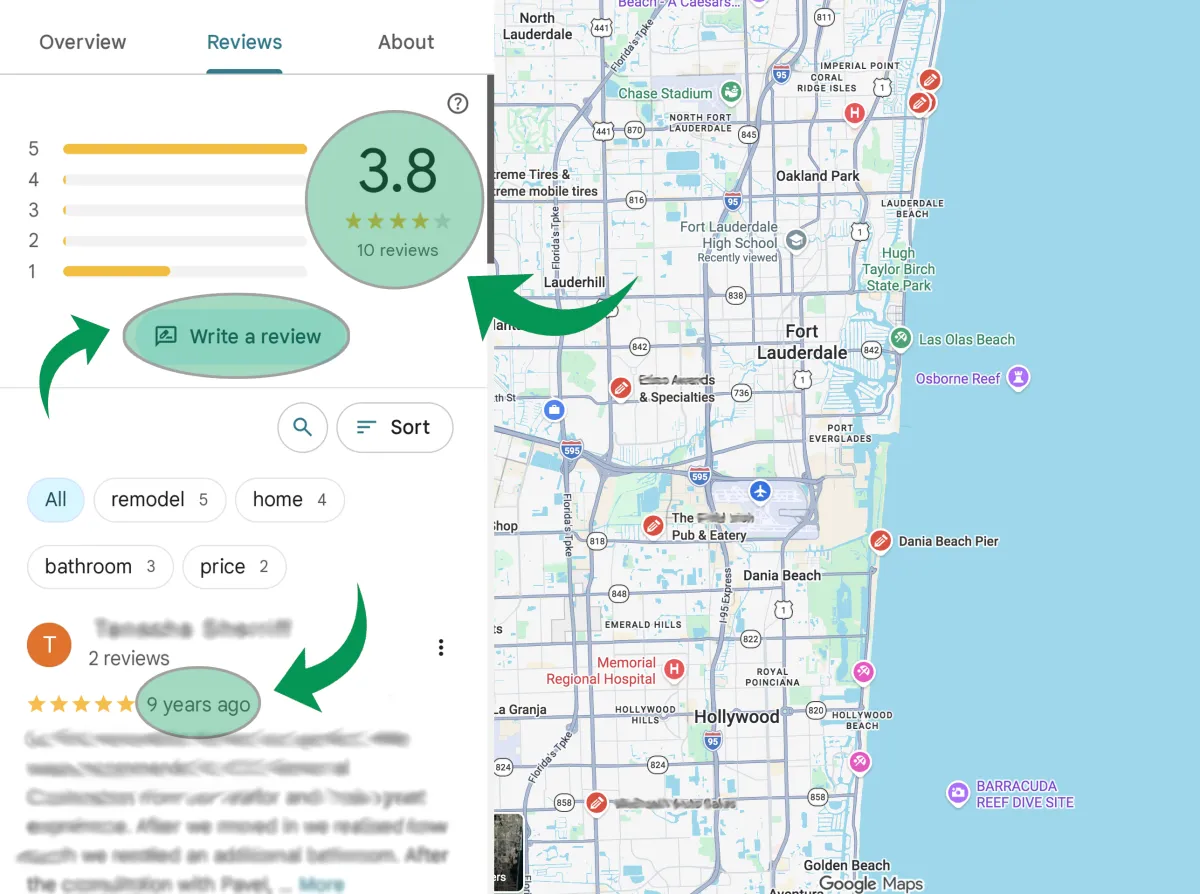Filter reviews by bathroom chip
Screen dimensions: 1200x894
pos(100,566)
